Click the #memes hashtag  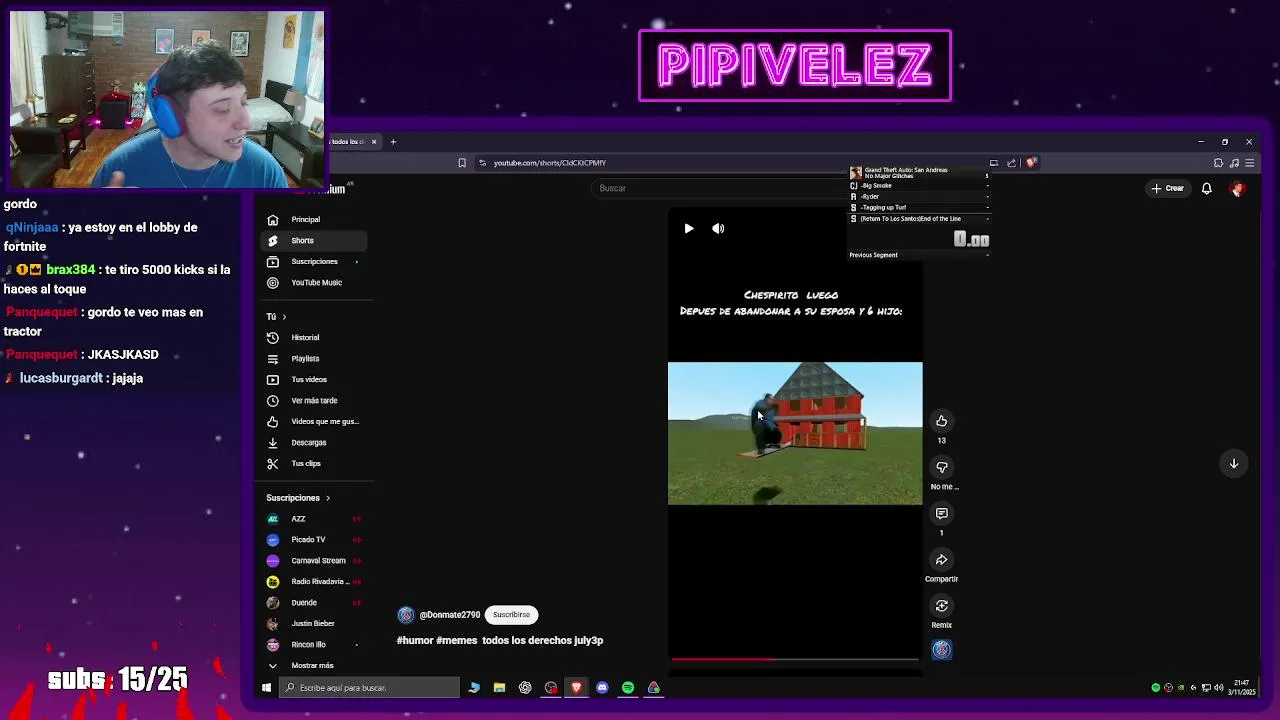point(455,641)
